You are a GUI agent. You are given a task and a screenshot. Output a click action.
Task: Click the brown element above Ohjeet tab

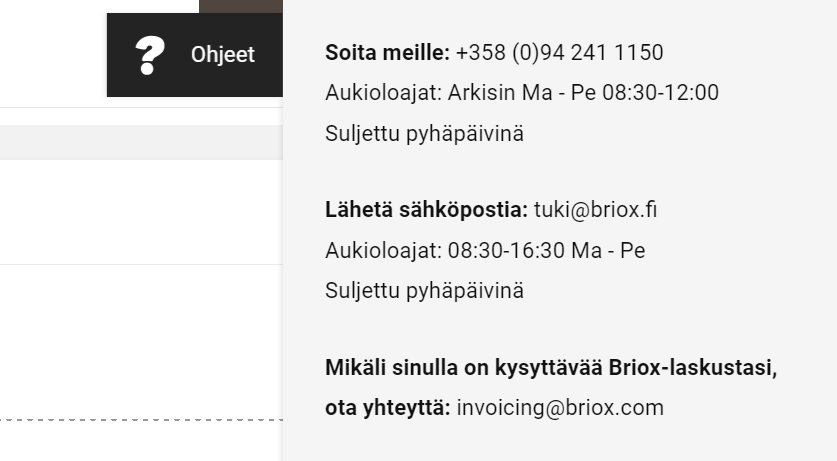pos(241,6)
